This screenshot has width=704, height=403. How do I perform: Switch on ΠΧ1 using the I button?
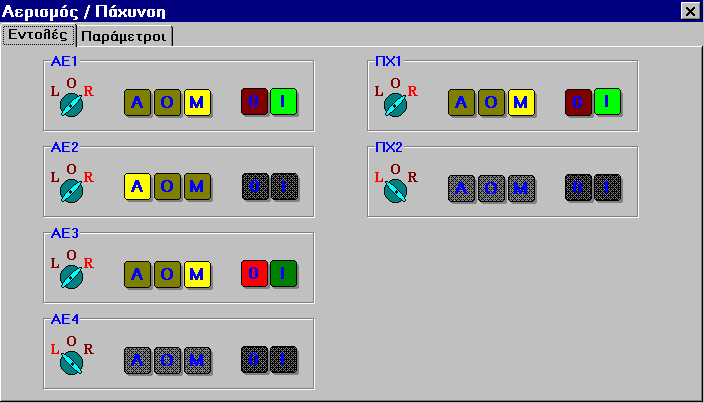pos(608,102)
